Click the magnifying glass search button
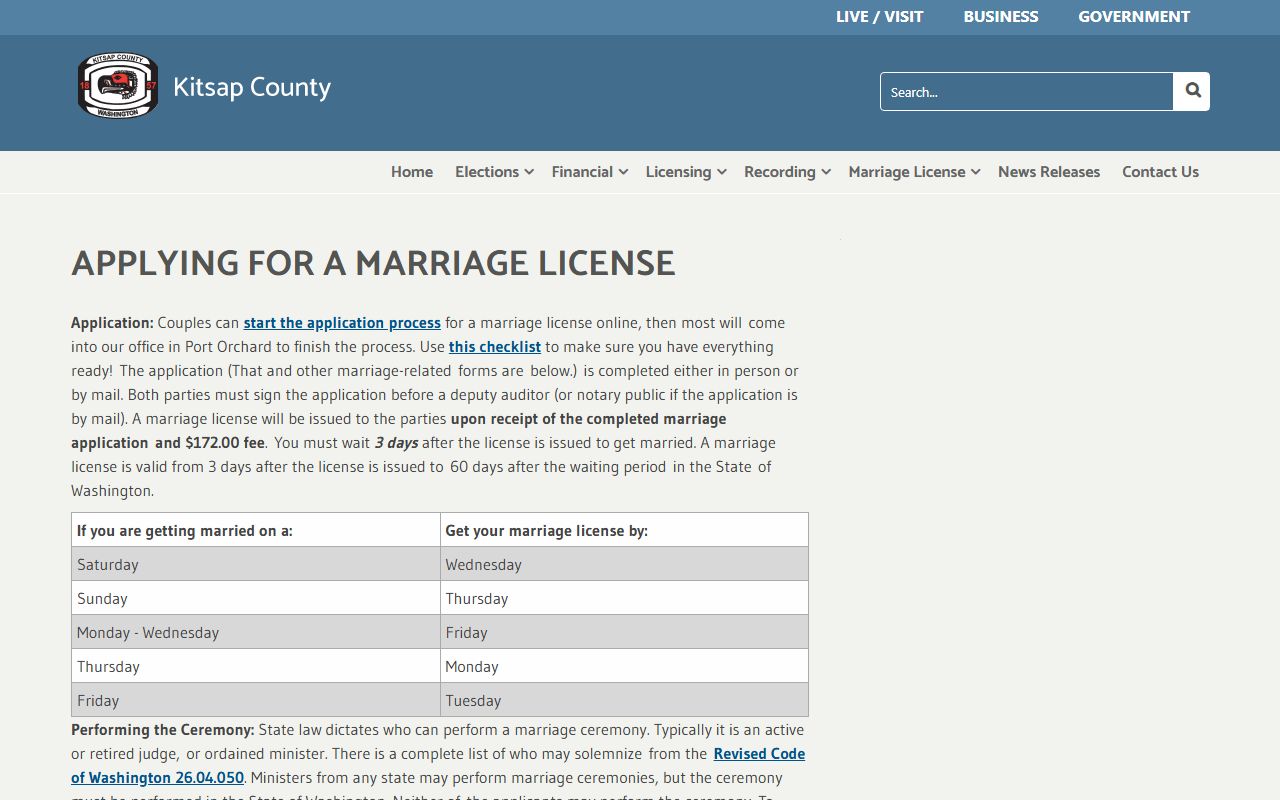Screen dimensions: 1280x800 tap(1192, 91)
